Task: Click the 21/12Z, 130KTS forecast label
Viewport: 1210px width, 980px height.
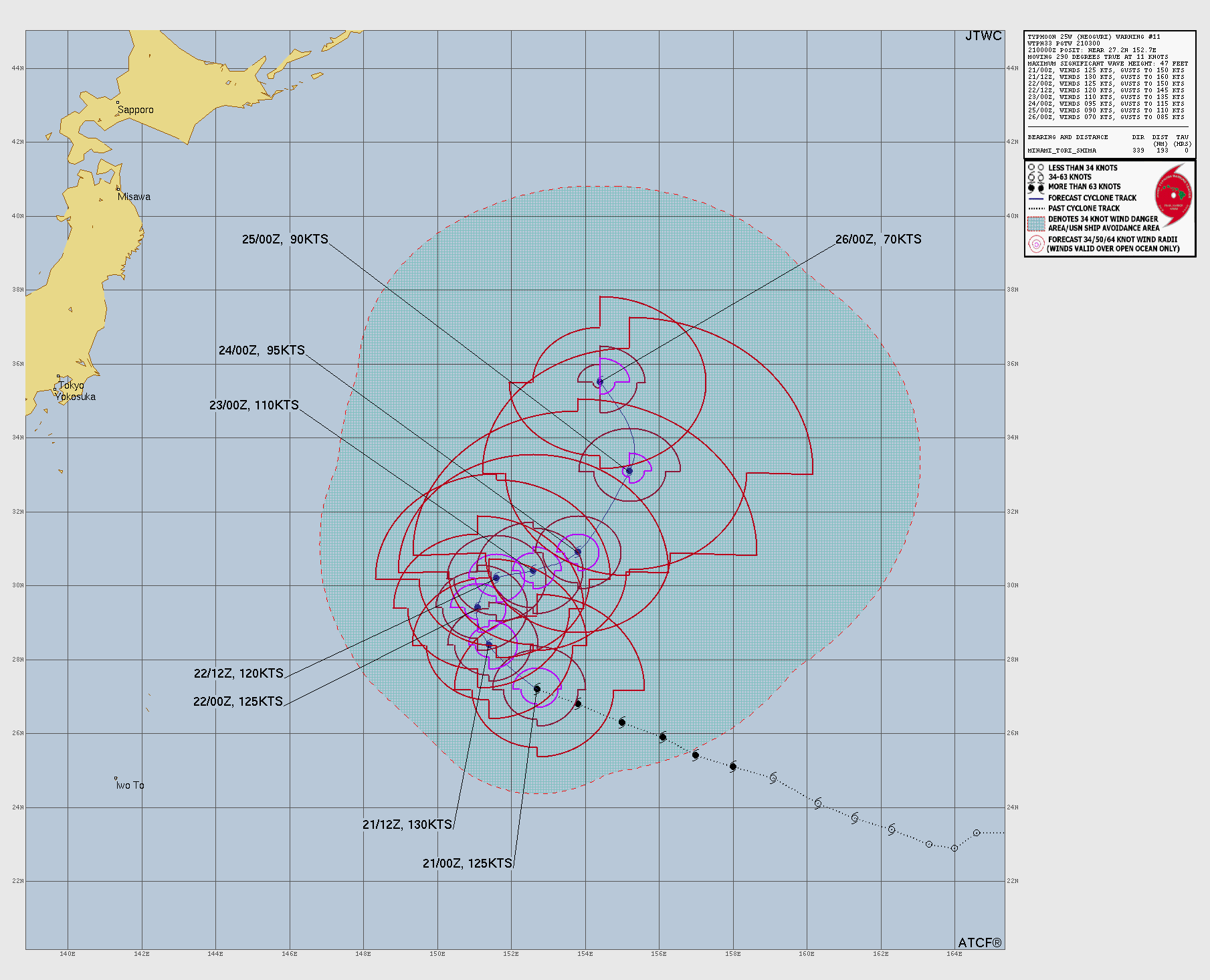Action: point(407,825)
